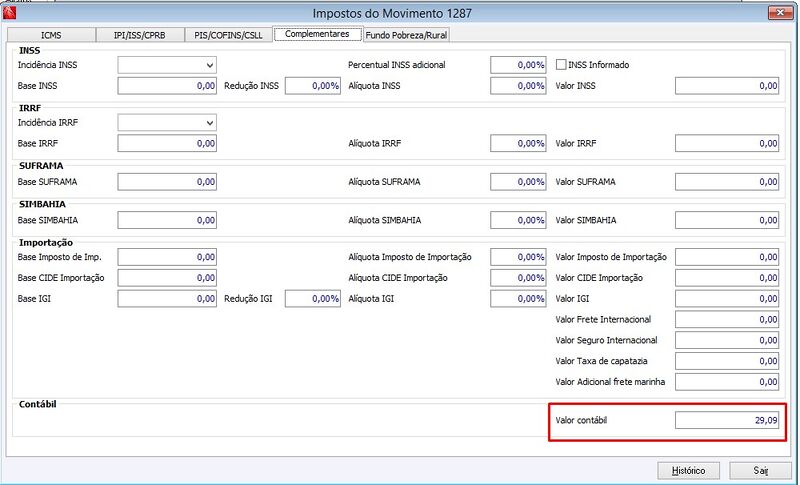Viewport: 800px width, 485px height.
Task: Focus the Valor Imposto de Importação field
Action: click(727, 257)
